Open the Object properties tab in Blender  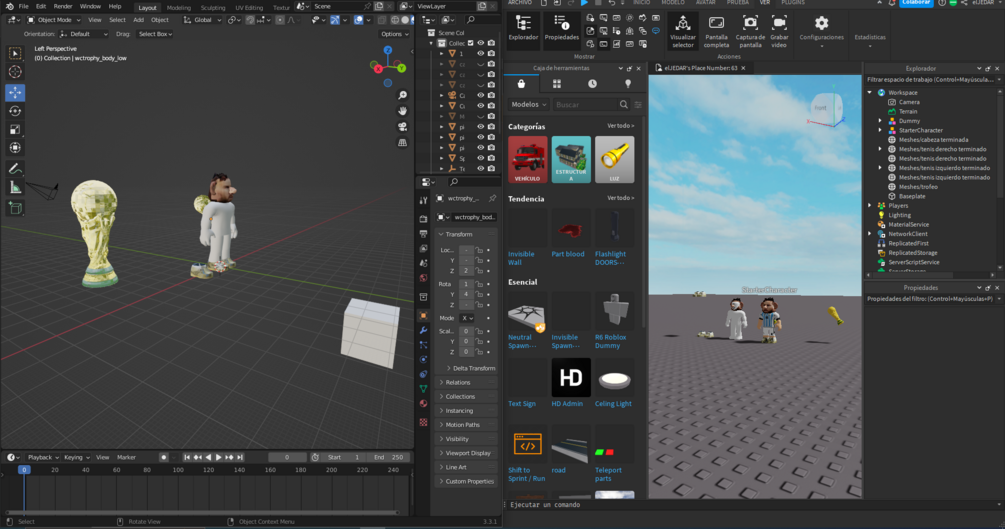423,315
